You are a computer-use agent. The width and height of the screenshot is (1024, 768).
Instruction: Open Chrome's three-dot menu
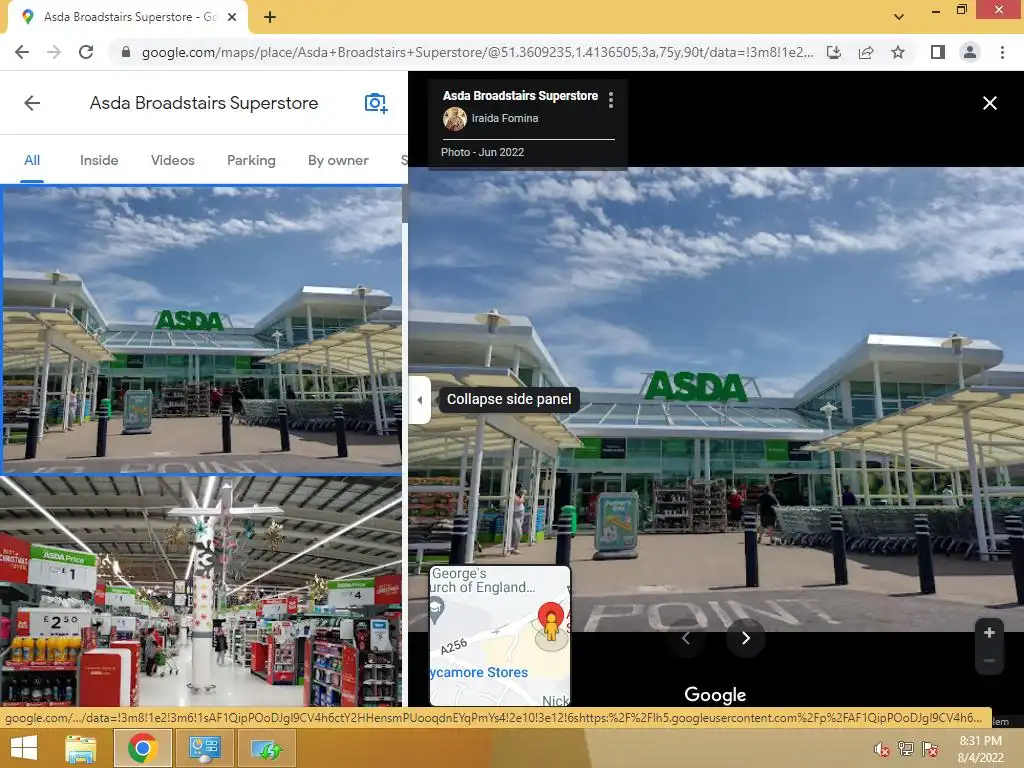pos(1002,52)
